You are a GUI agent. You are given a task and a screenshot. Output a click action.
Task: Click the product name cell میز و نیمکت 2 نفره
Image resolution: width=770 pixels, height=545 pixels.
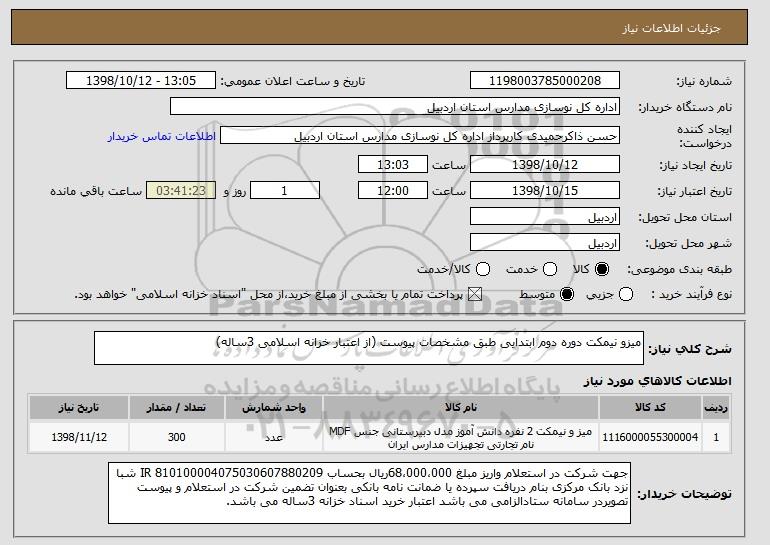click(x=461, y=437)
